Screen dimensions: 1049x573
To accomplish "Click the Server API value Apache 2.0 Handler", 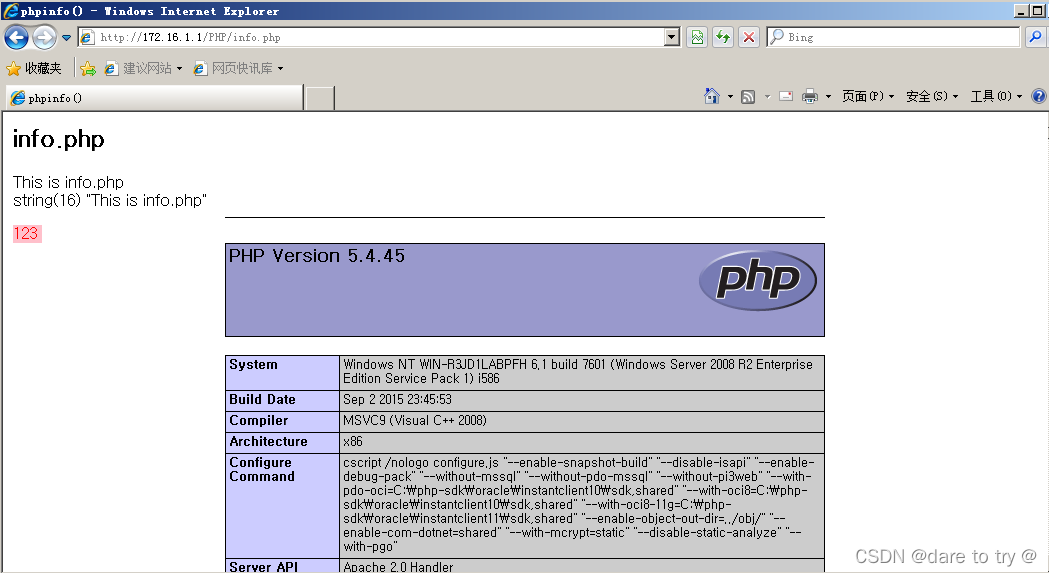I will point(398,566).
